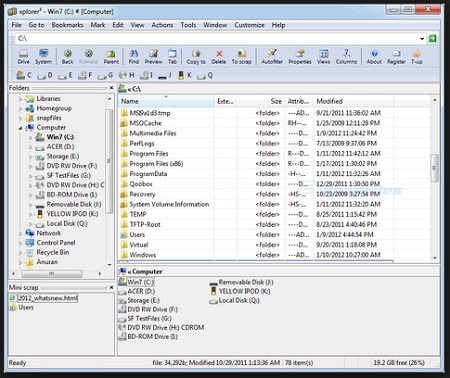Open the address bar dropdown arrow
Viewport: 450px width, 378px height.
coord(422,39)
